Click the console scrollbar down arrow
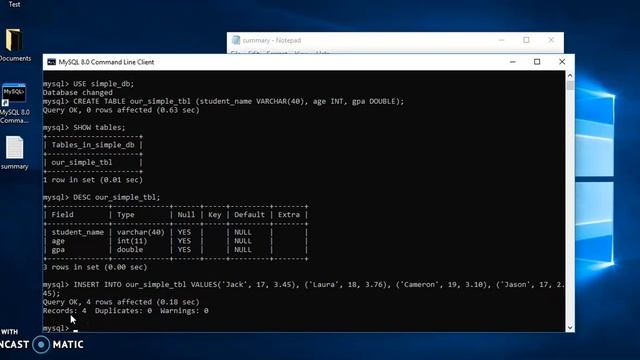Viewport: 640px width, 360px height. 570,327
